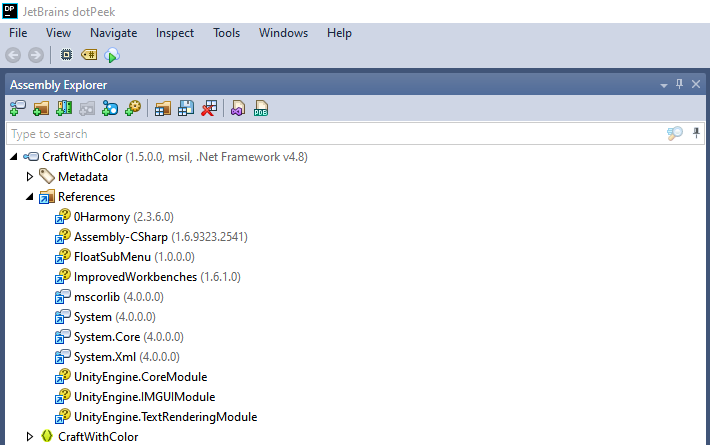The width and height of the screenshot is (710, 445).
Task: Click the resolved reference icon beside mscorlib
Action: click(x=63, y=297)
